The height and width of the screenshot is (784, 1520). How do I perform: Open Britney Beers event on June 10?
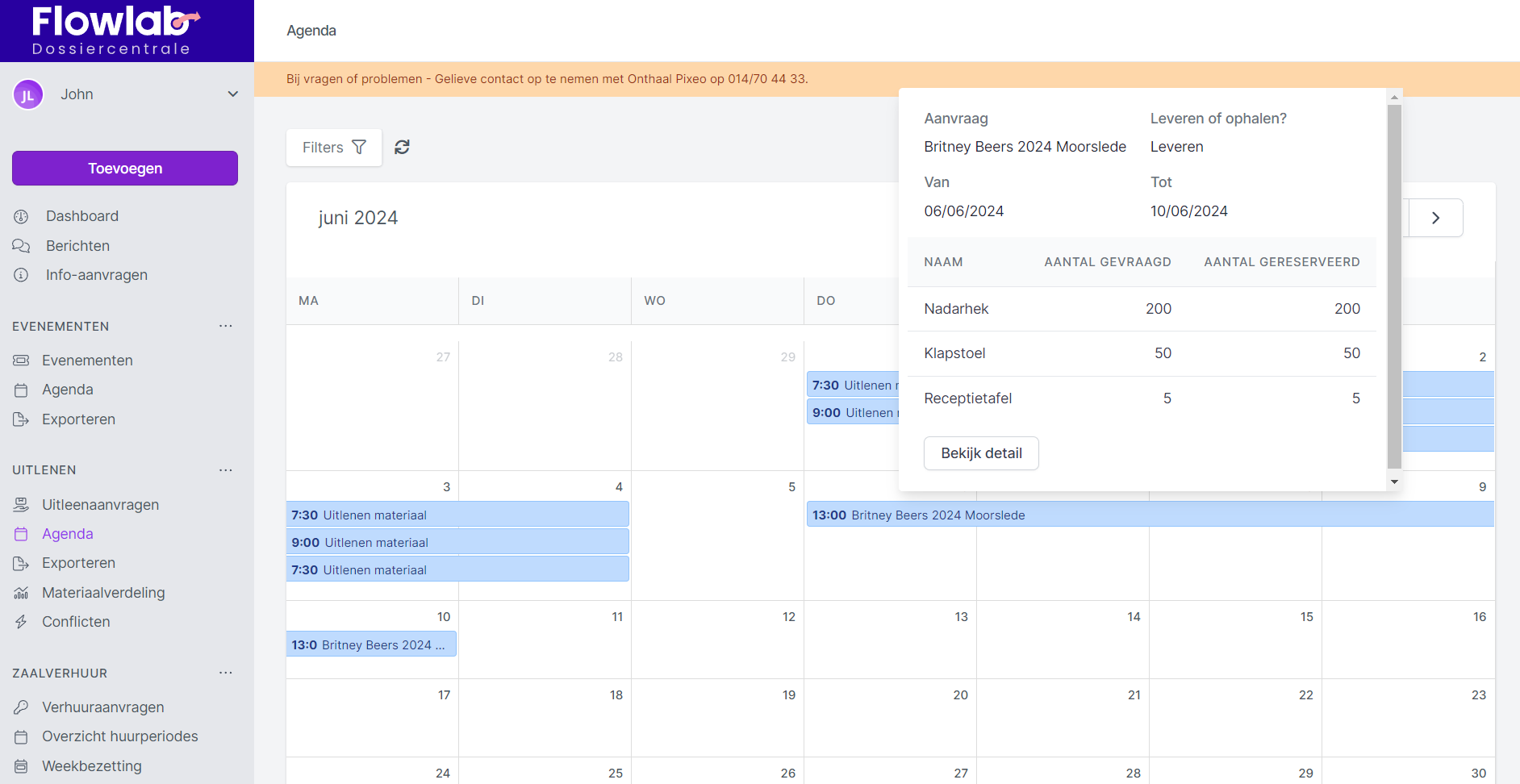point(371,644)
